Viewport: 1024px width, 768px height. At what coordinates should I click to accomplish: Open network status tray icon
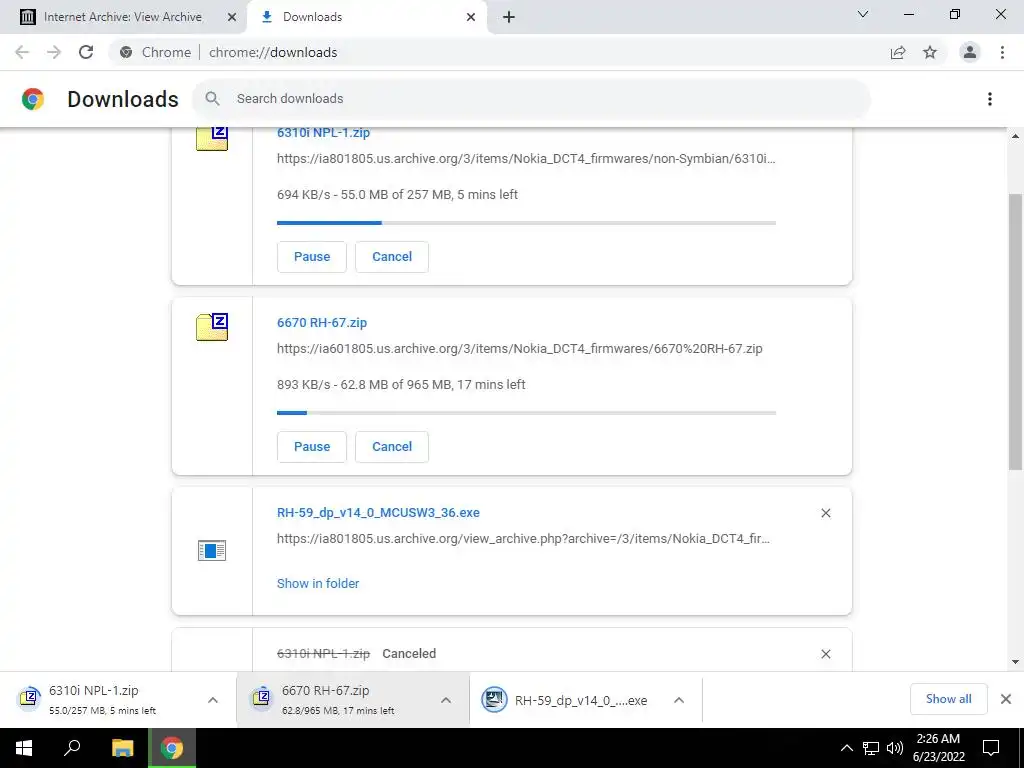pyautogui.click(x=871, y=748)
